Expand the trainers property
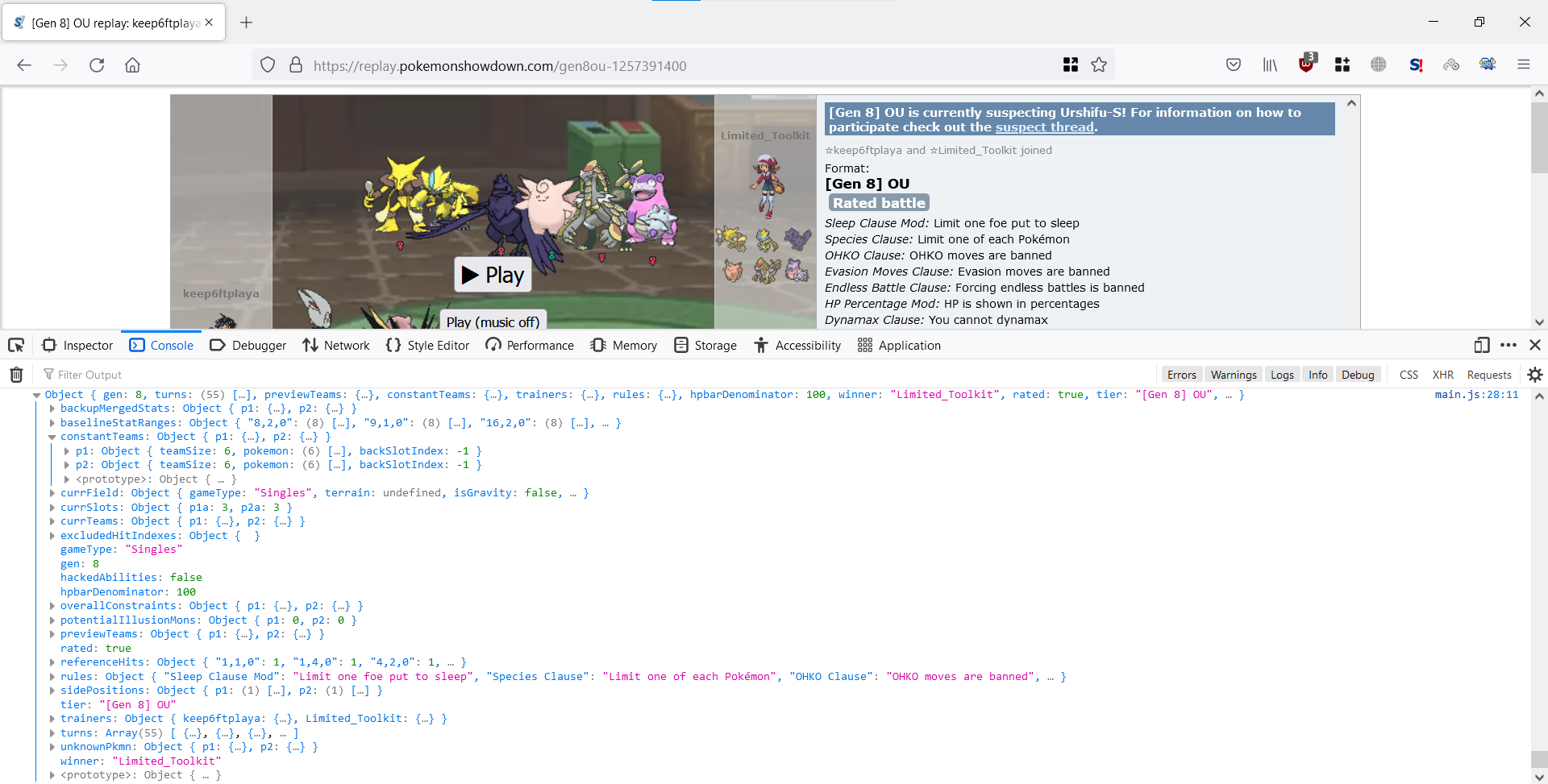Viewport: 1548px width, 784px height. (x=52, y=719)
